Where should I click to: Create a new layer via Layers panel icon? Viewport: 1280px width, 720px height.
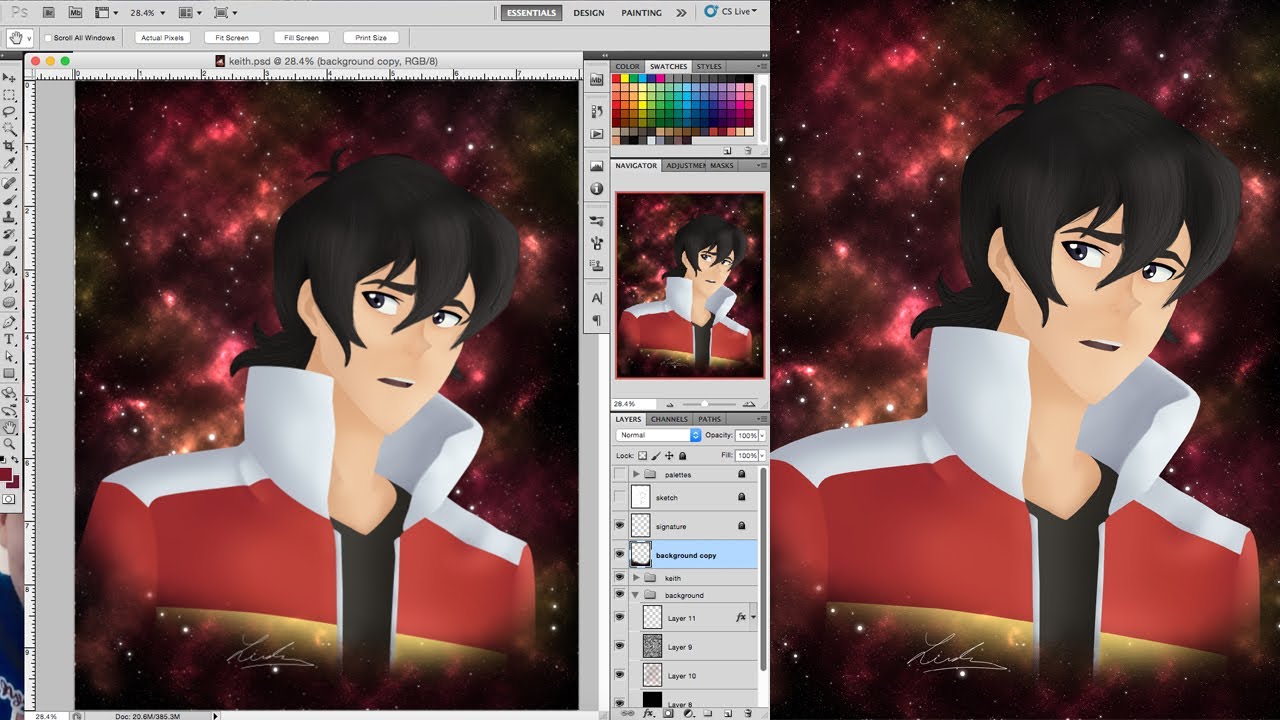point(727,713)
